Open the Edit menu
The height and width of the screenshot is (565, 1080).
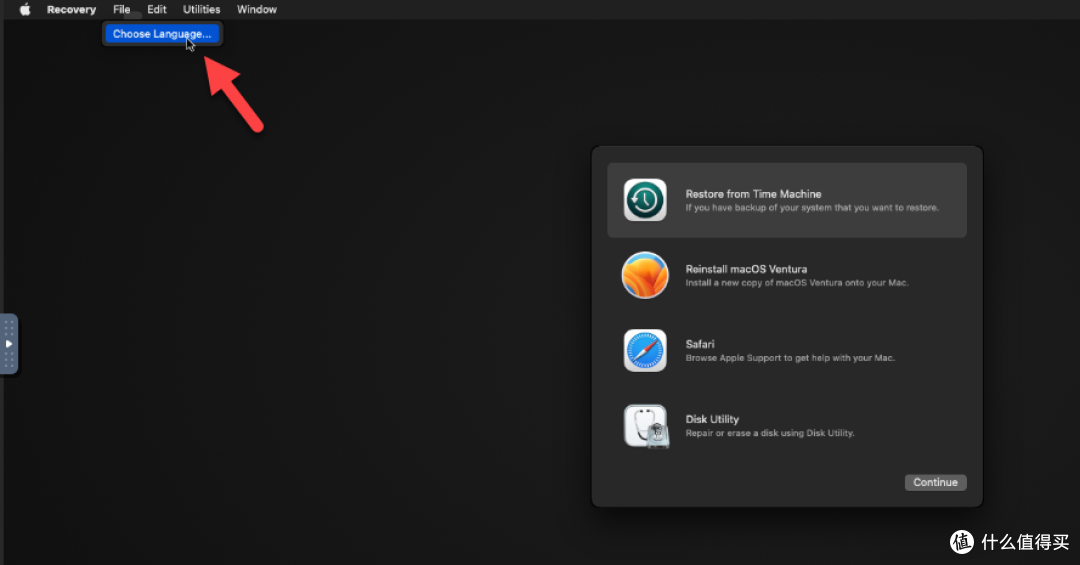pos(157,10)
